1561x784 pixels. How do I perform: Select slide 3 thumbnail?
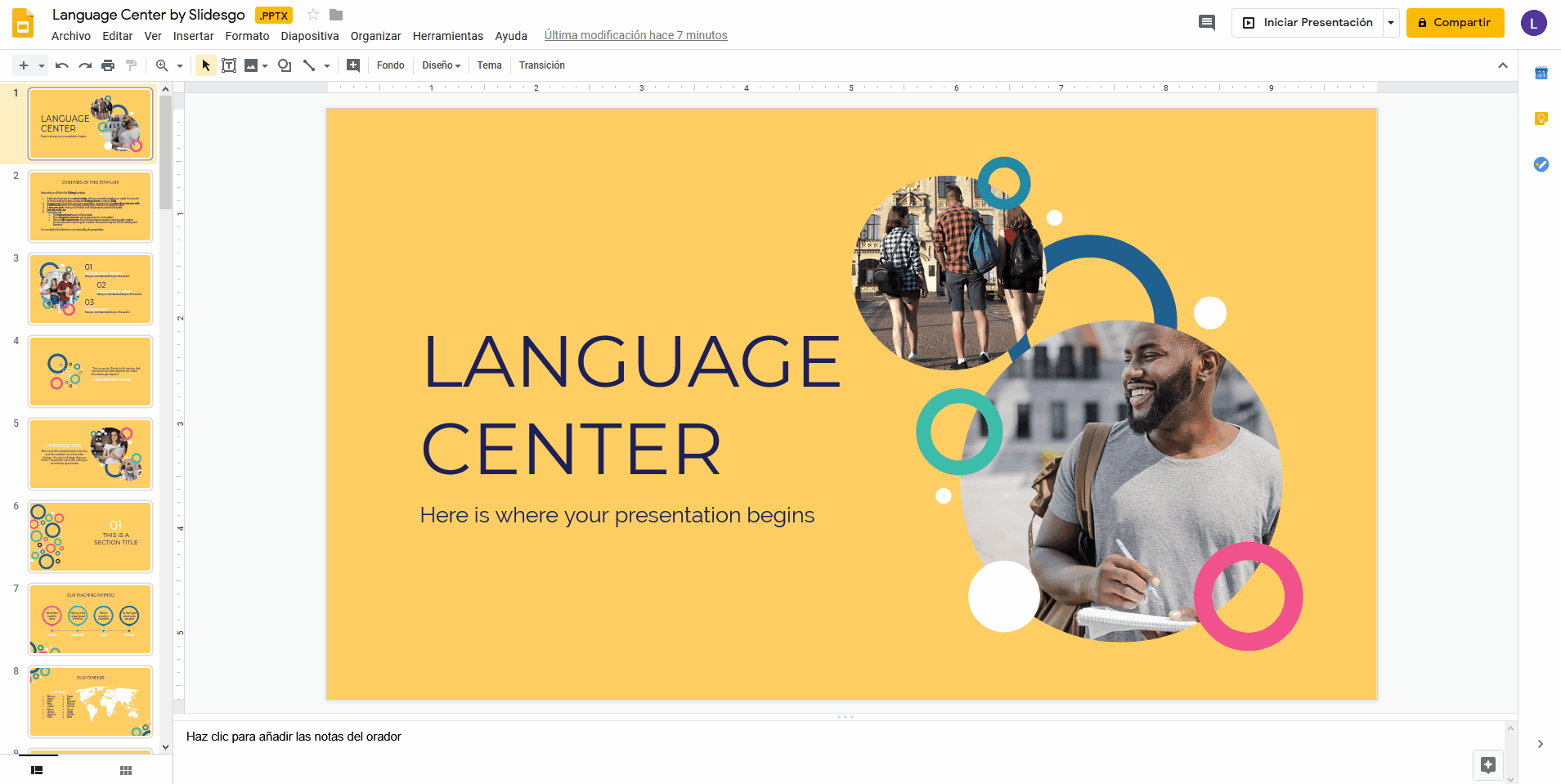91,289
